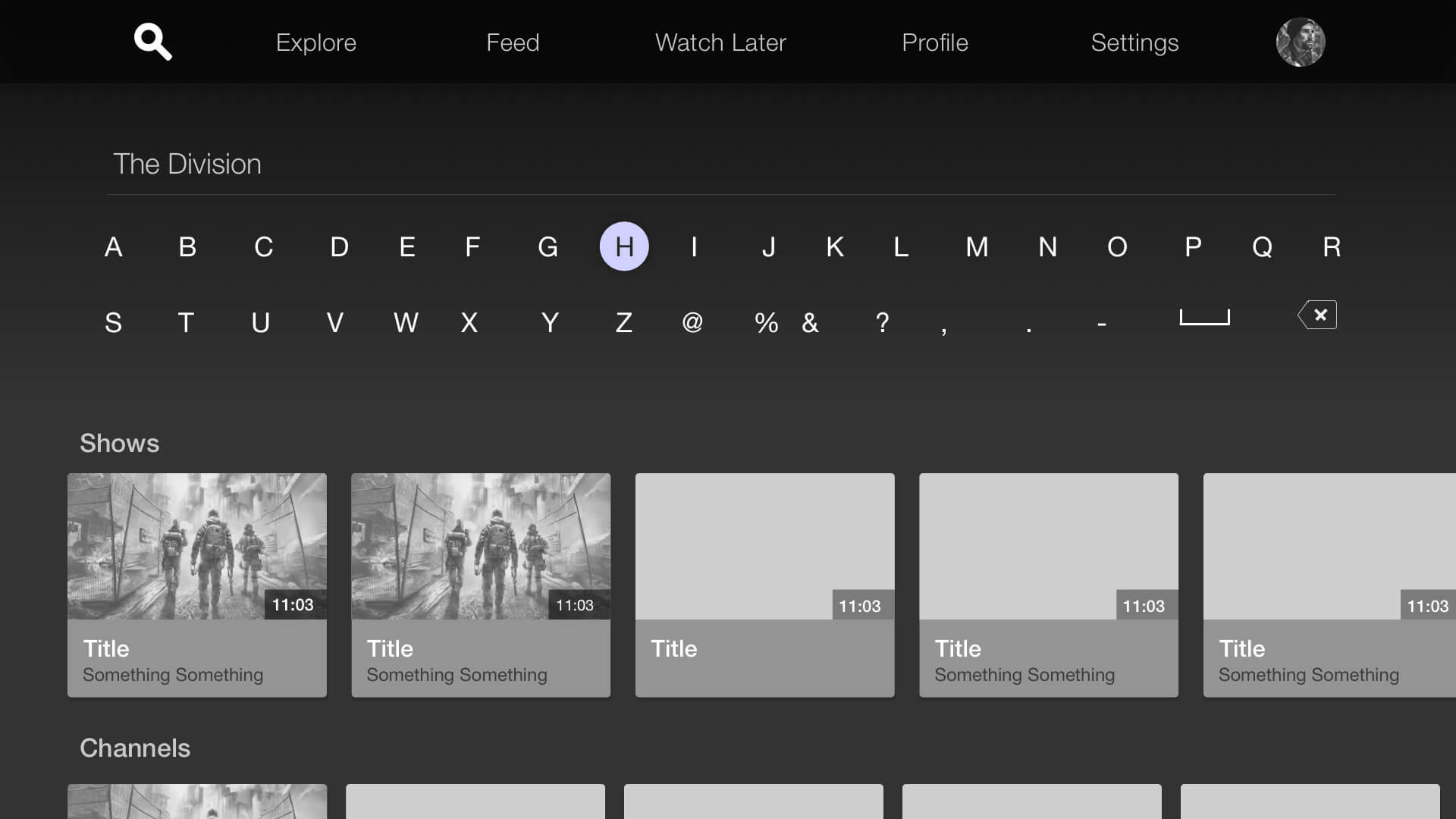1456x819 pixels.
Task: Pick the letter Z key
Action: click(623, 323)
